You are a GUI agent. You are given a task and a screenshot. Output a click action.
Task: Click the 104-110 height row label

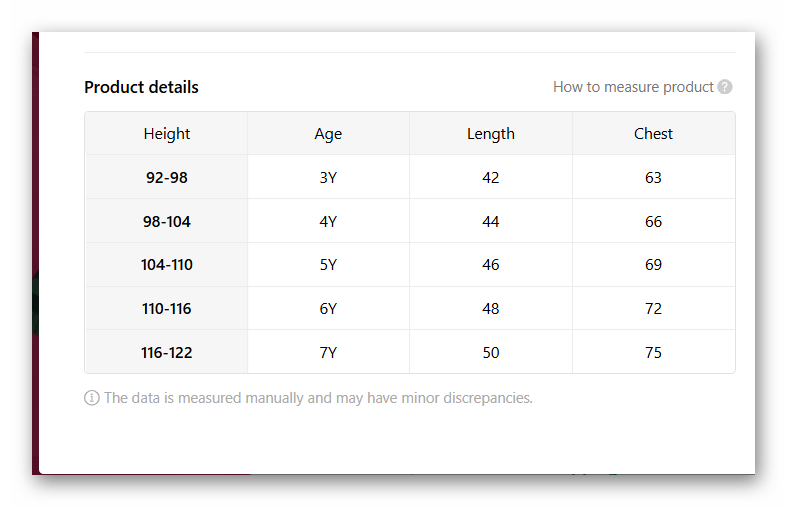pyautogui.click(x=167, y=265)
